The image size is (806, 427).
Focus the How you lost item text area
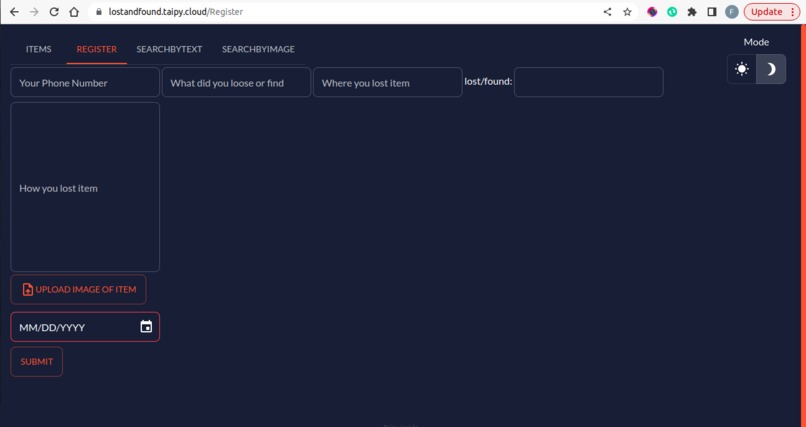click(x=85, y=187)
